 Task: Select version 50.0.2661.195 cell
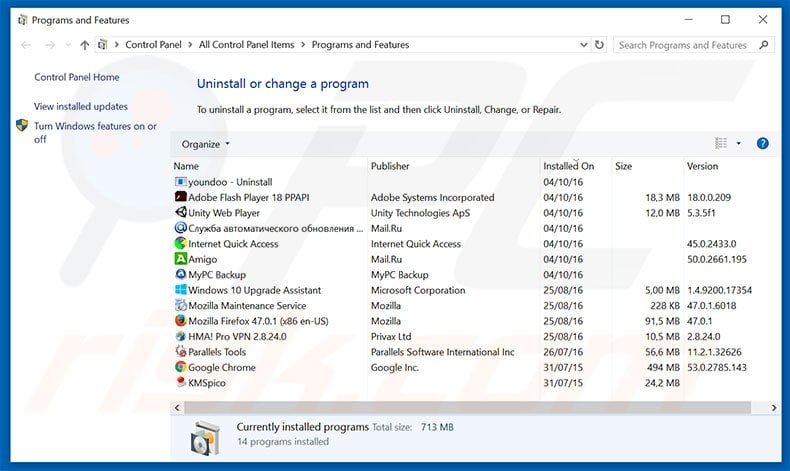tap(716, 259)
